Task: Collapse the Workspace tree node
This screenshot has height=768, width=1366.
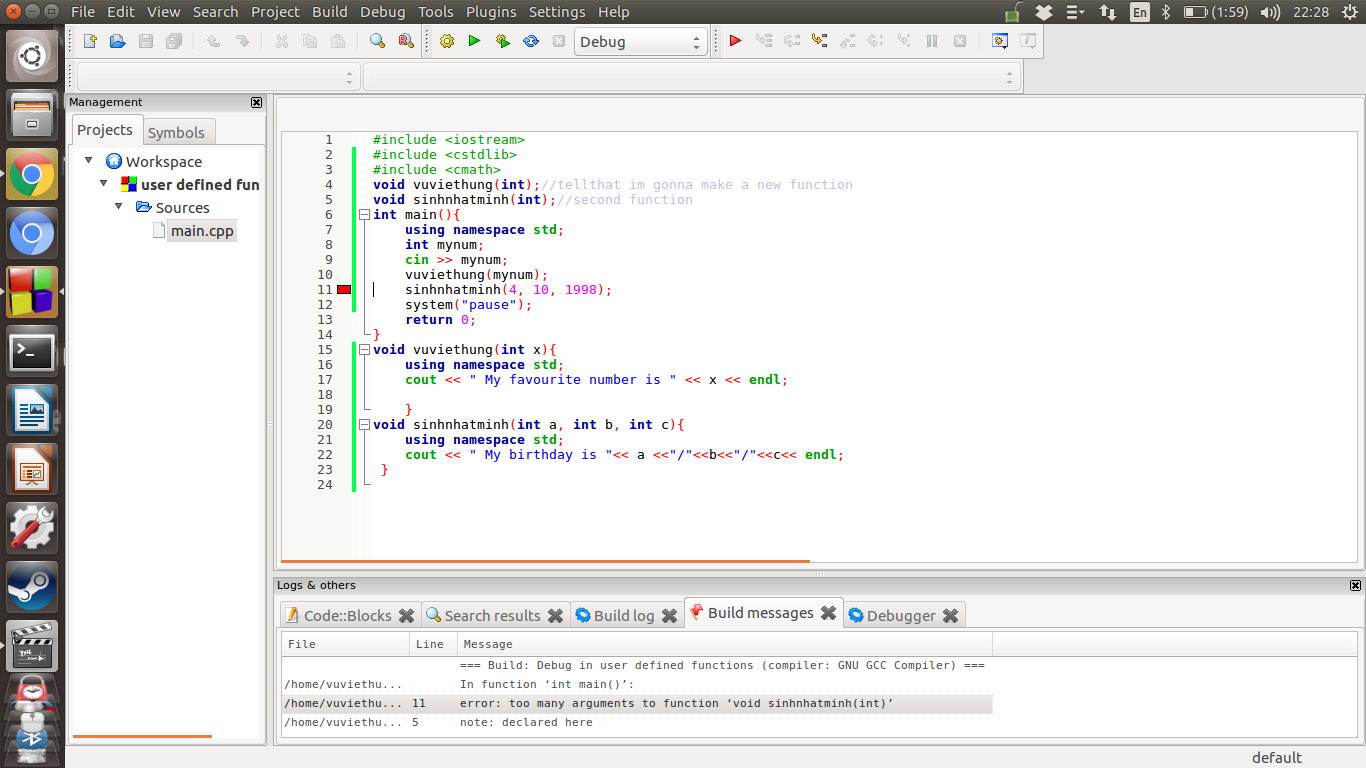Action: (89, 161)
